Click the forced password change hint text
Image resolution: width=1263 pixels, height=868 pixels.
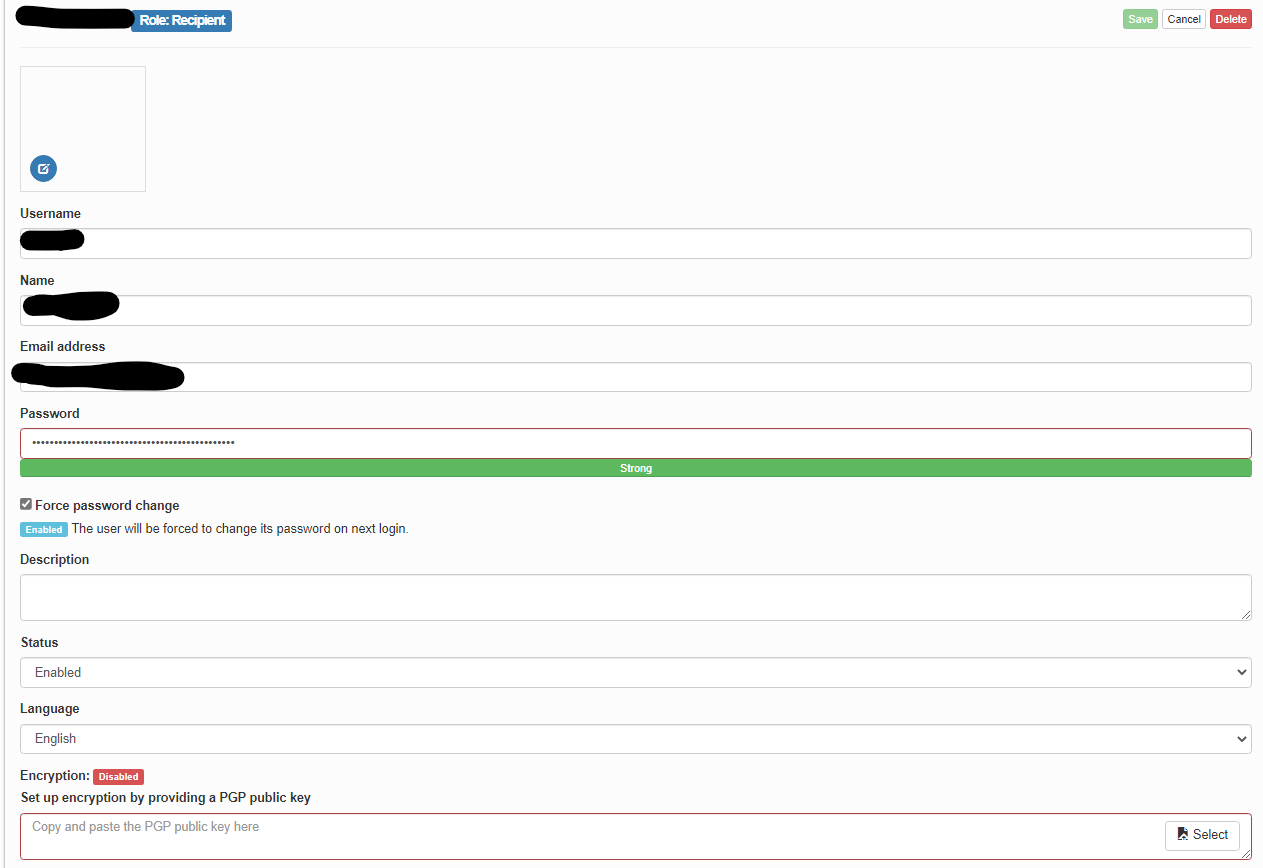(240, 529)
